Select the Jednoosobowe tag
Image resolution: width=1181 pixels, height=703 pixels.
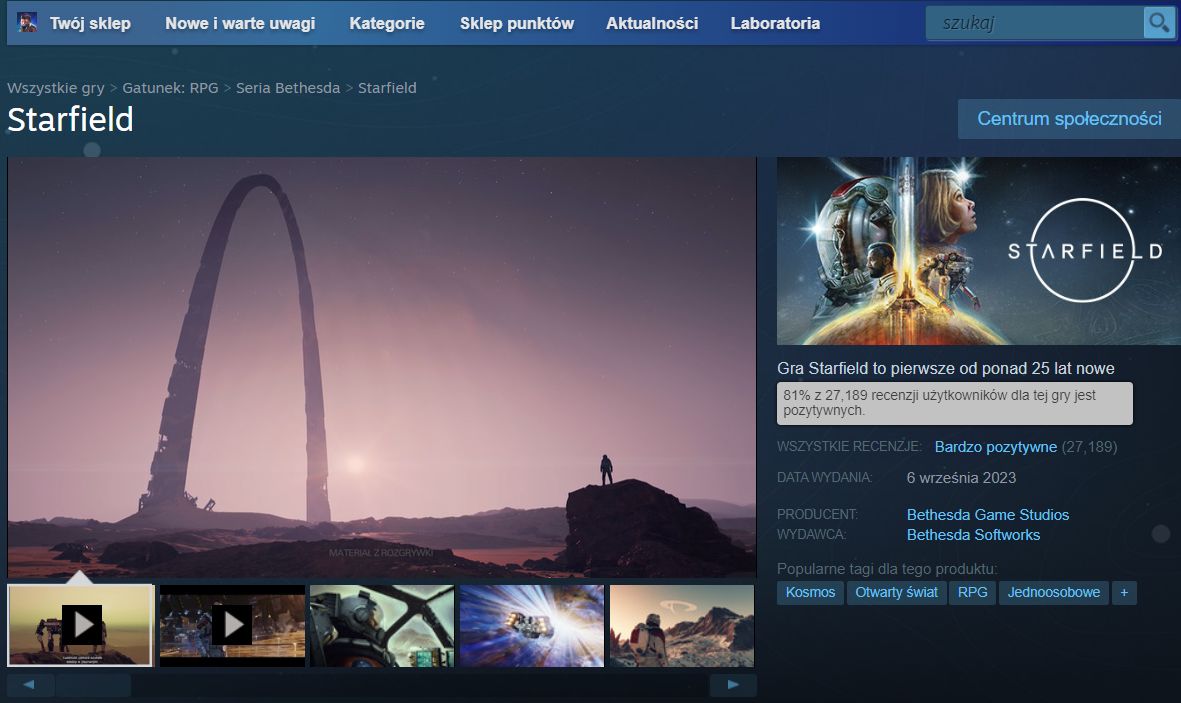1054,592
